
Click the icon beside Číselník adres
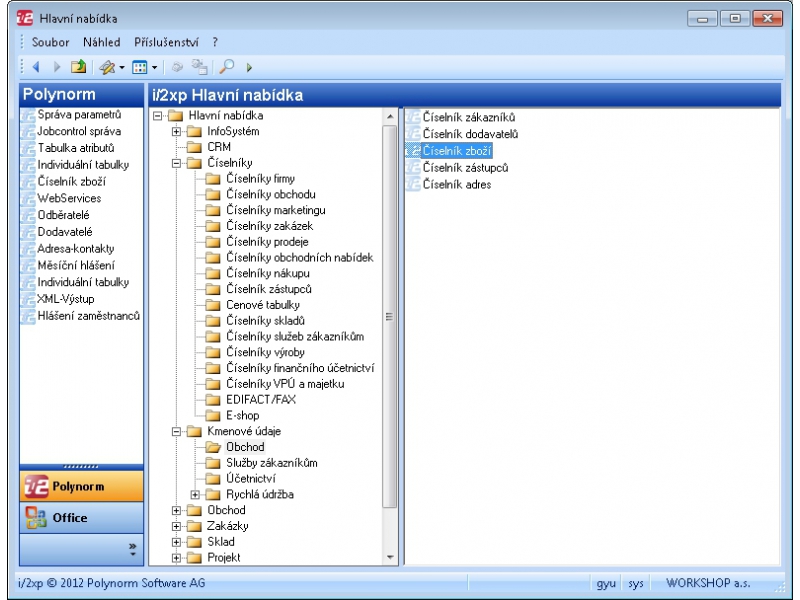coord(413,185)
